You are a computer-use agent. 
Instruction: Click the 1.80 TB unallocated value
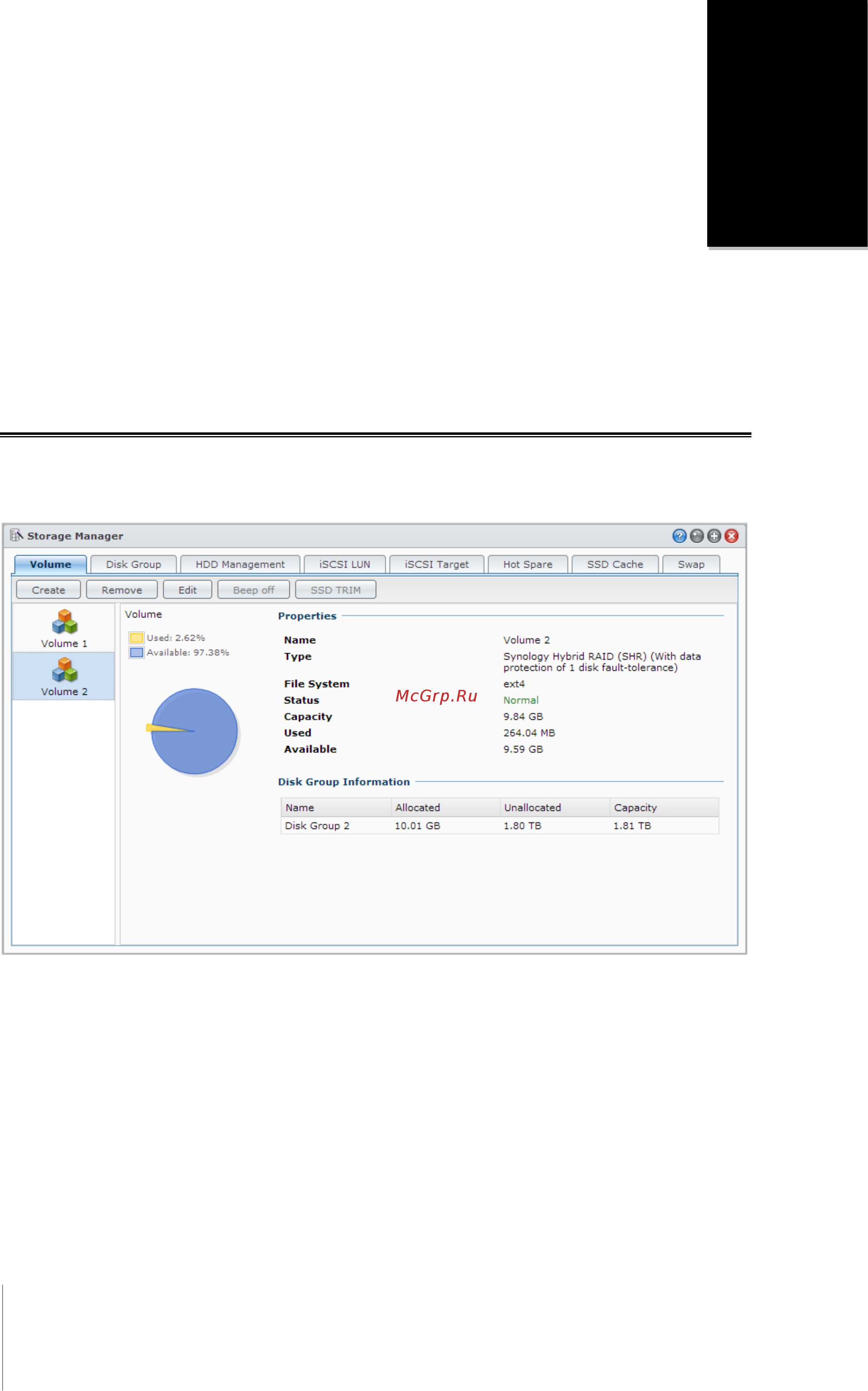pyautogui.click(x=522, y=826)
